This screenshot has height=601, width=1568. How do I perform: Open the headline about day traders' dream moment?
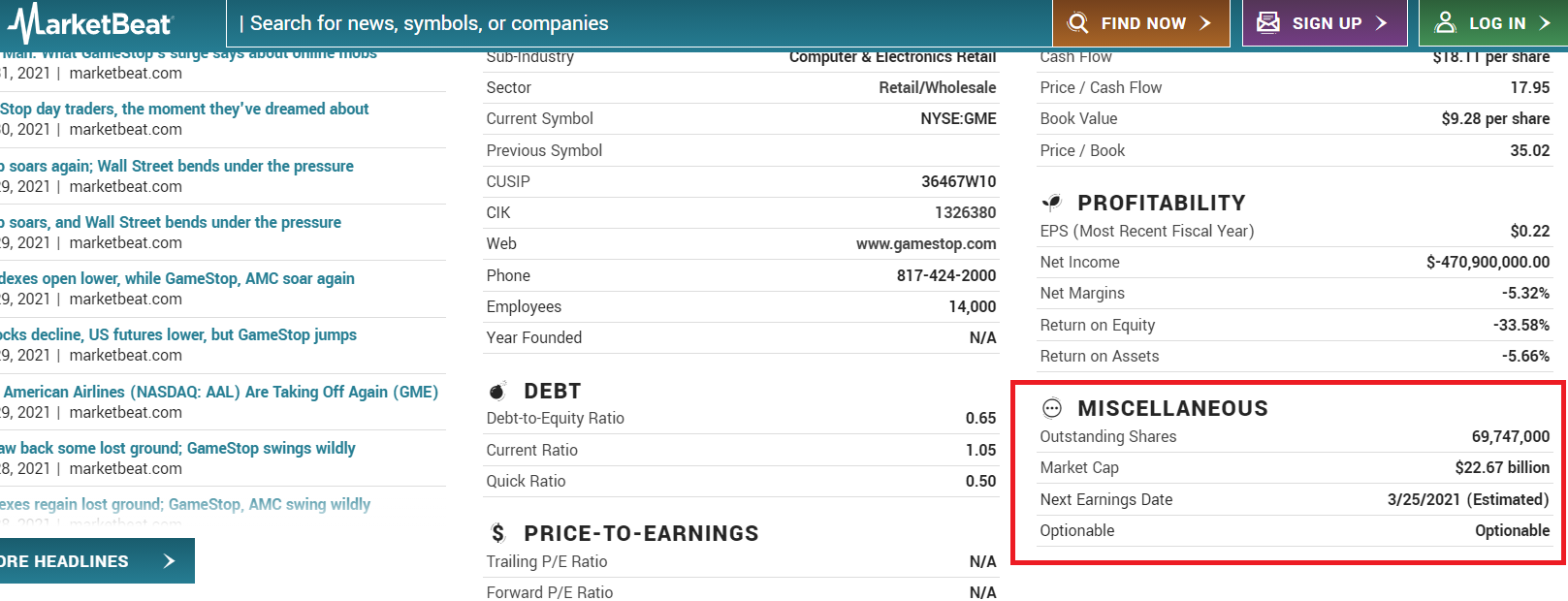tap(184, 109)
